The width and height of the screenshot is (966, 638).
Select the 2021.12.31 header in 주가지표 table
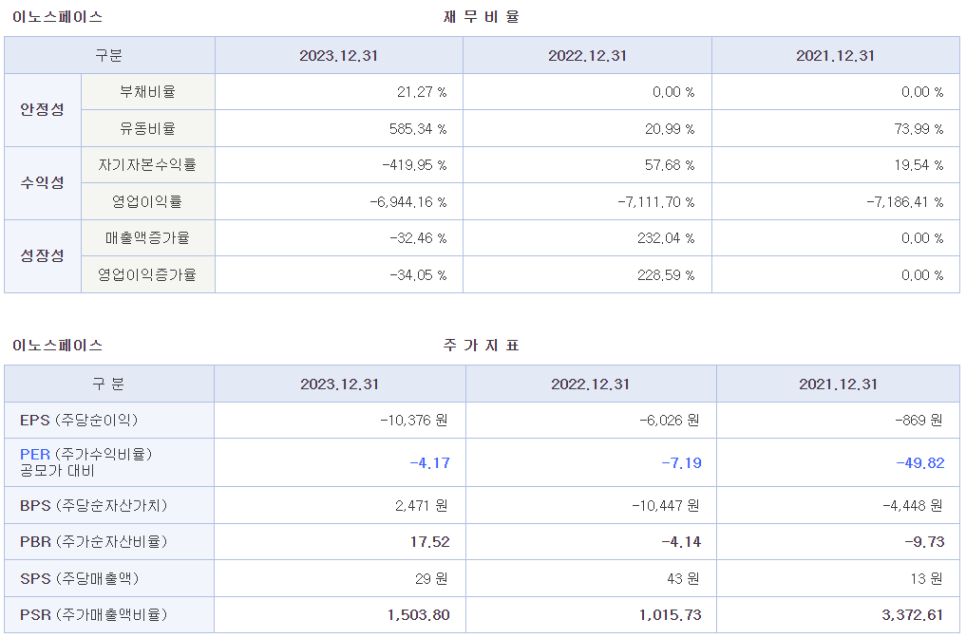pyautogui.click(x=838, y=384)
